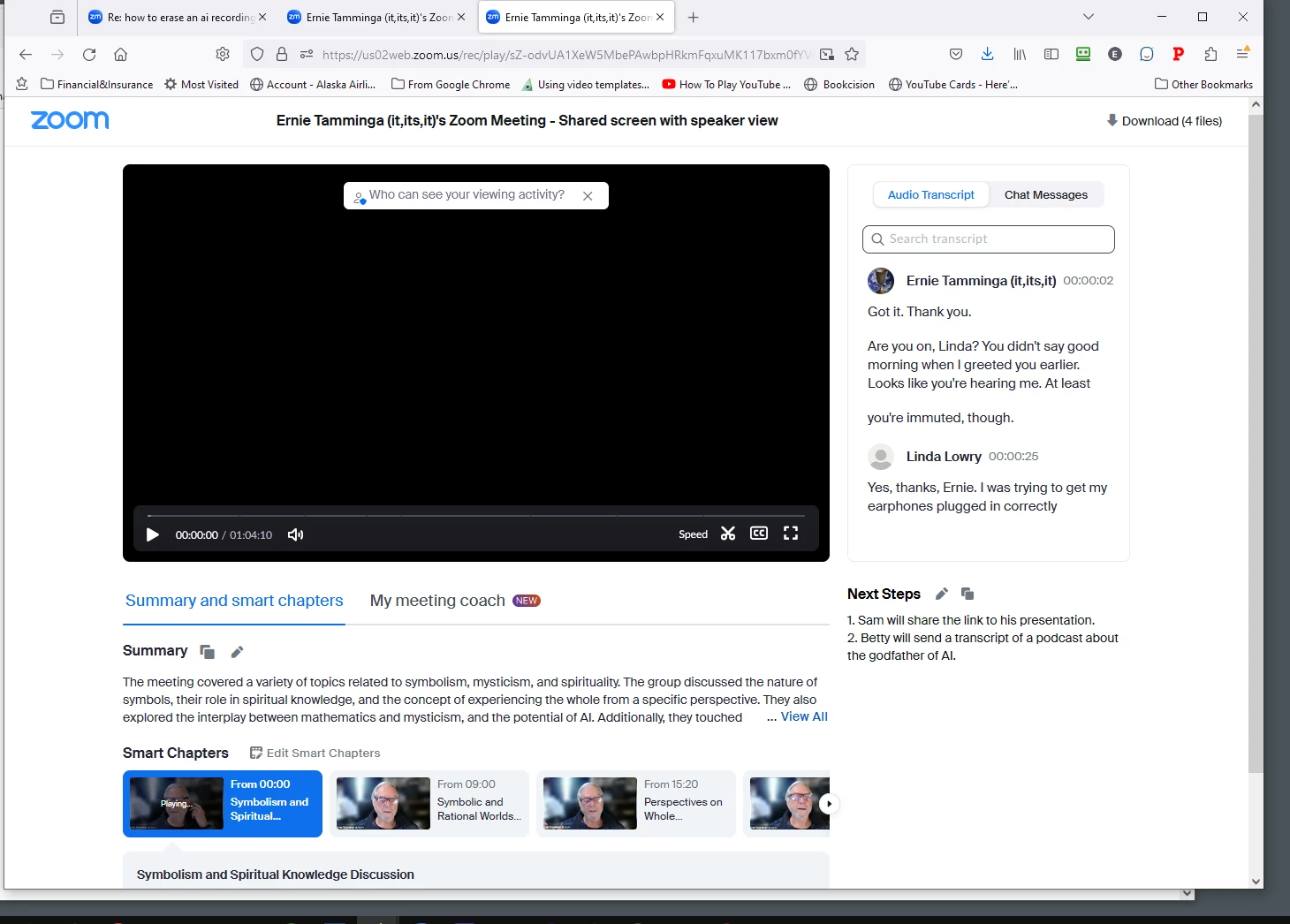Screen dimensions: 1290x924
Task: Click the padlock site info icon
Action: click(x=282, y=54)
